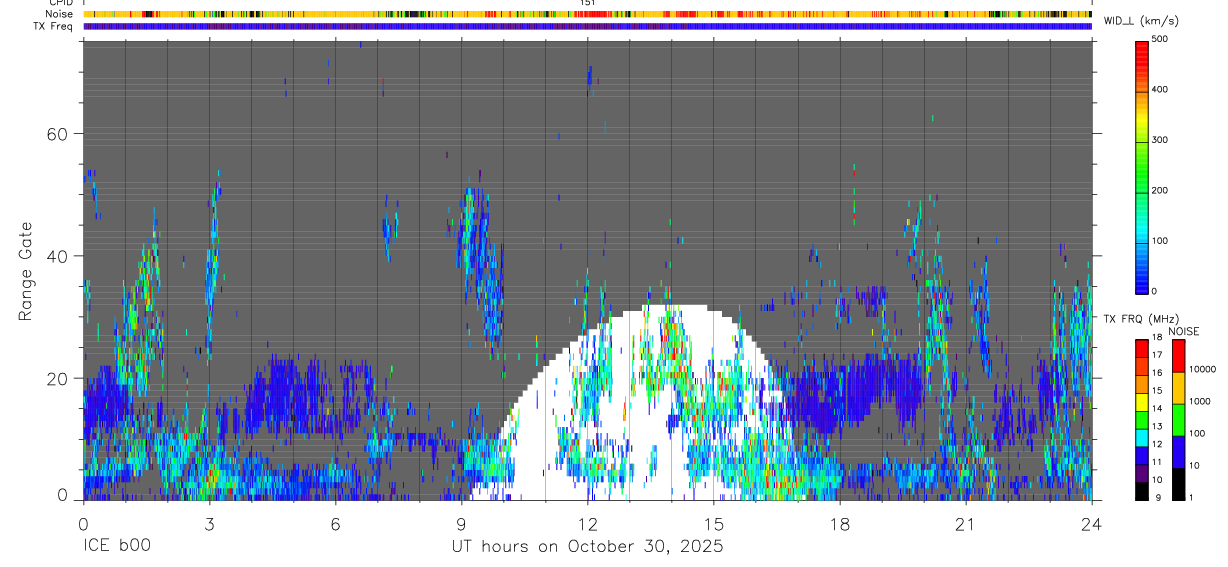Pick the cyan segment of TX FRQ legend
The width and height of the screenshot is (1228, 567).
1142,437
